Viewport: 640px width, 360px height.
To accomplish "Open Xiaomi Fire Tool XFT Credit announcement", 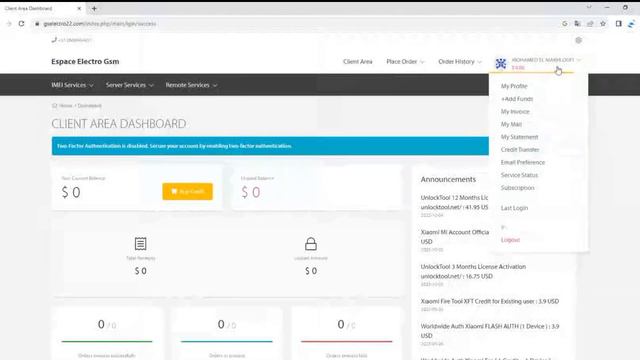I will coord(490,301).
